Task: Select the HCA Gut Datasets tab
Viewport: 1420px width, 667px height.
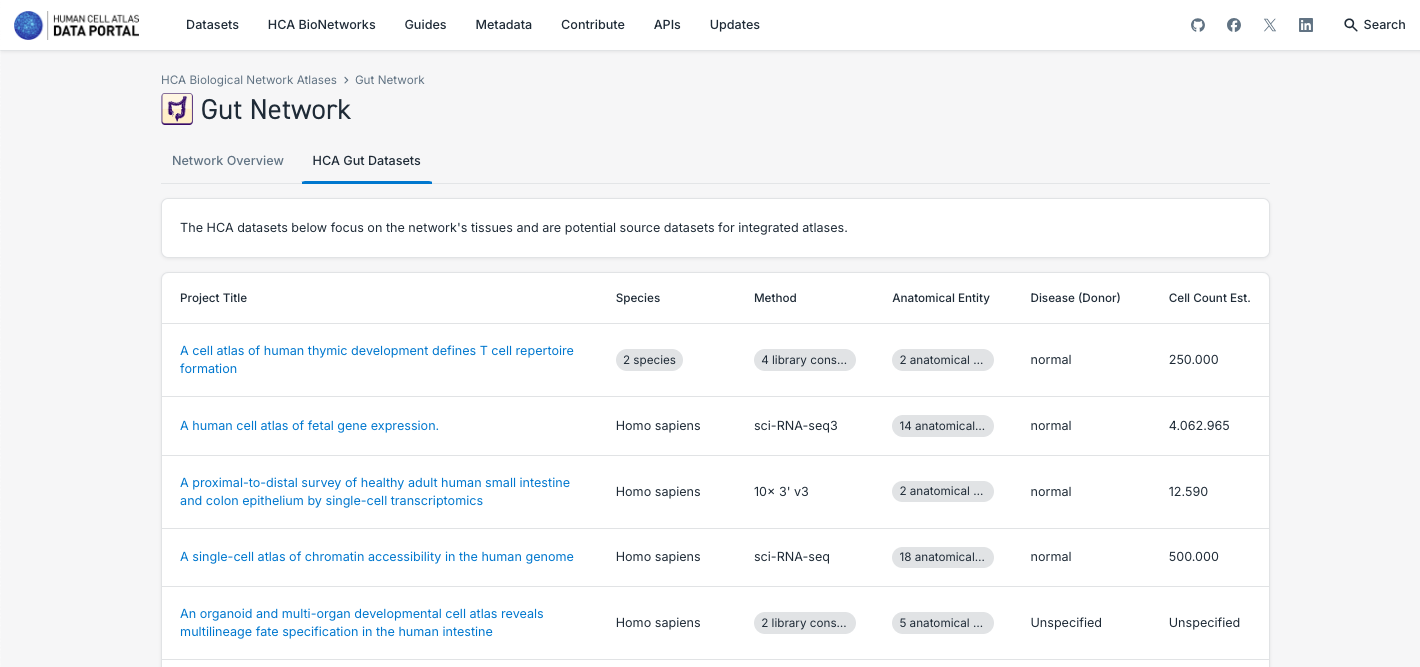Action: pyautogui.click(x=366, y=161)
